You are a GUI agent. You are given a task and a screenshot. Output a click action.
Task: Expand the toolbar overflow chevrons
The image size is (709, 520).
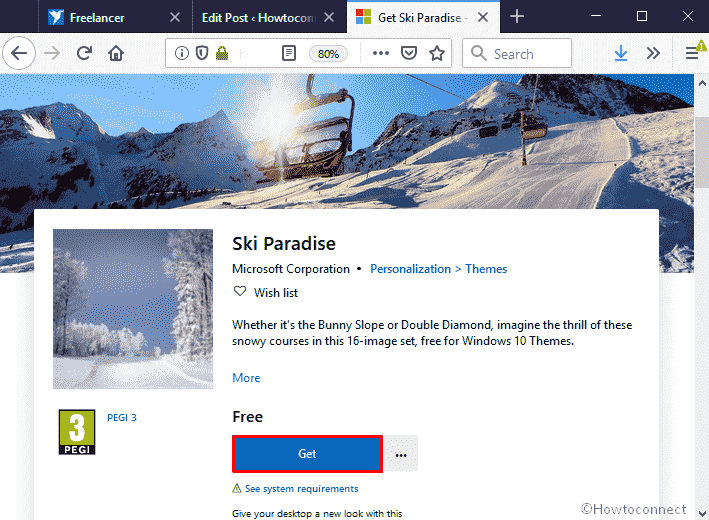point(653,53)
